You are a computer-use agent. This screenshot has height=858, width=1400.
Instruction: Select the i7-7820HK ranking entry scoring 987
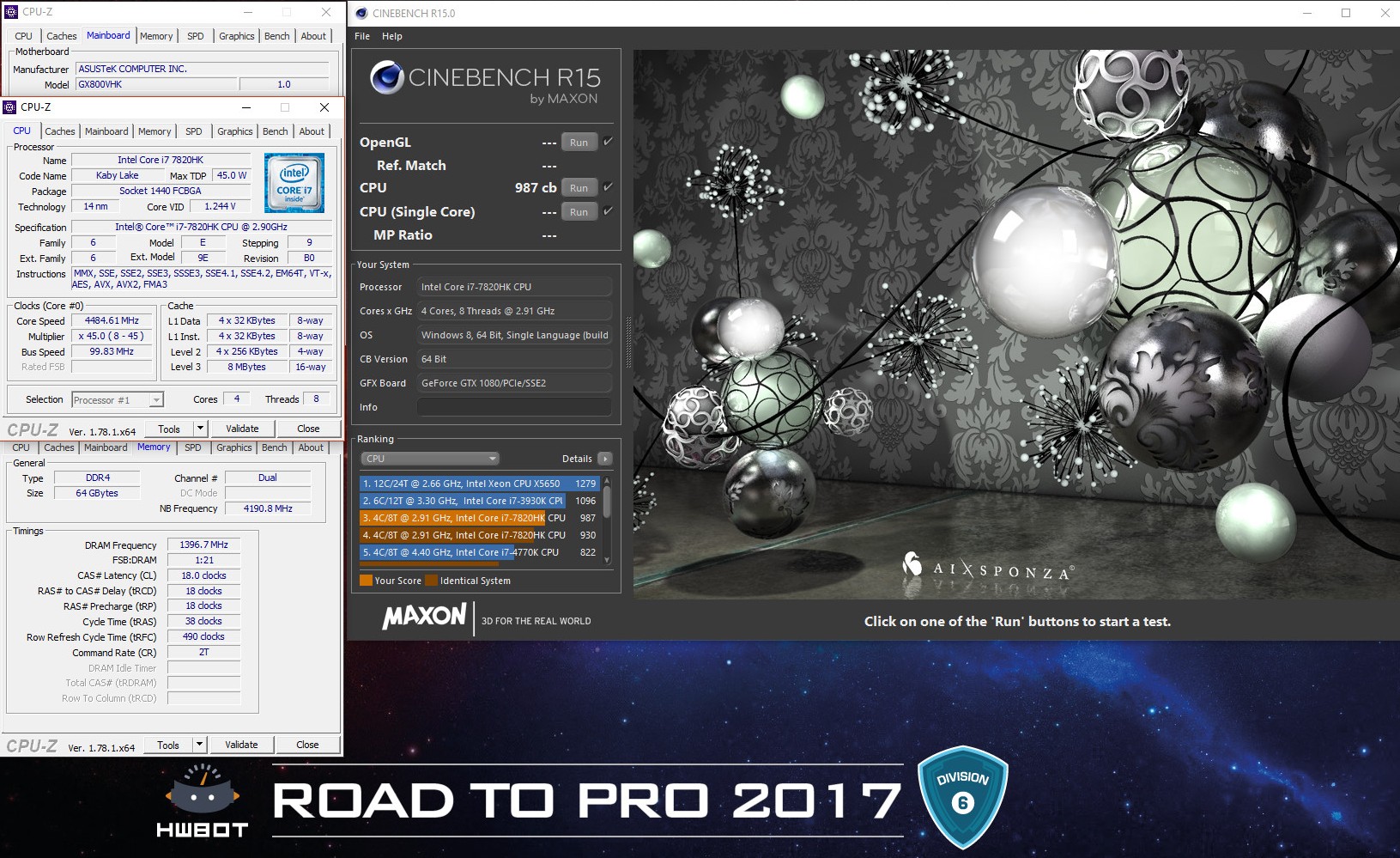[x=479, y=518]
